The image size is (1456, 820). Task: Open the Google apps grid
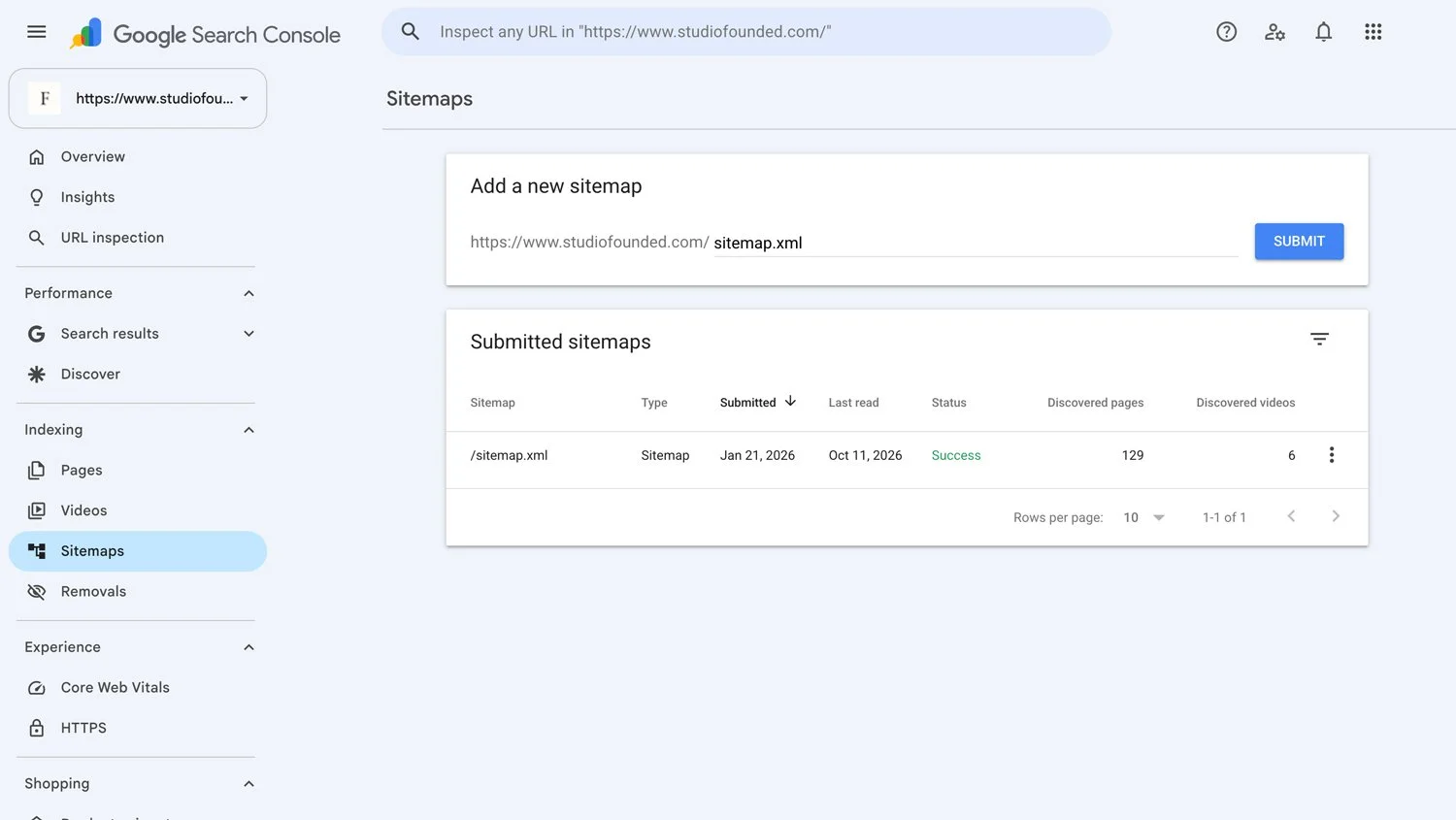click(x=1373, y=32)
